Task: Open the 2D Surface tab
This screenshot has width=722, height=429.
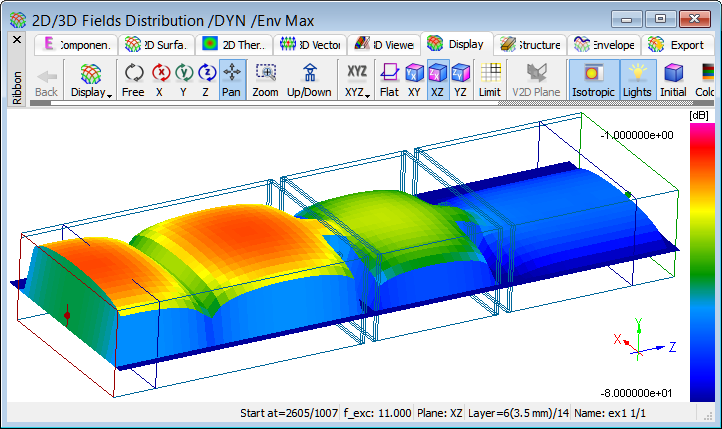Action: pyautogui.click(x=154, y=44)
